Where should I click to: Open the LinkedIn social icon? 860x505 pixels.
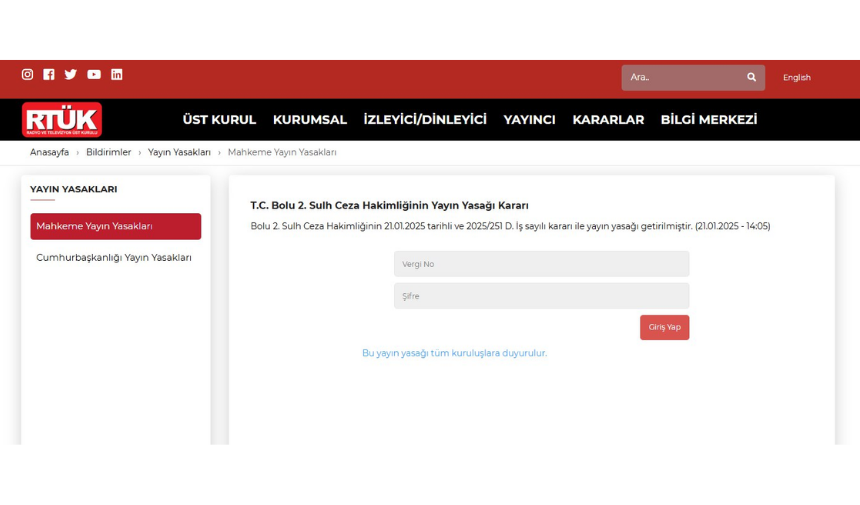(117, 74)
